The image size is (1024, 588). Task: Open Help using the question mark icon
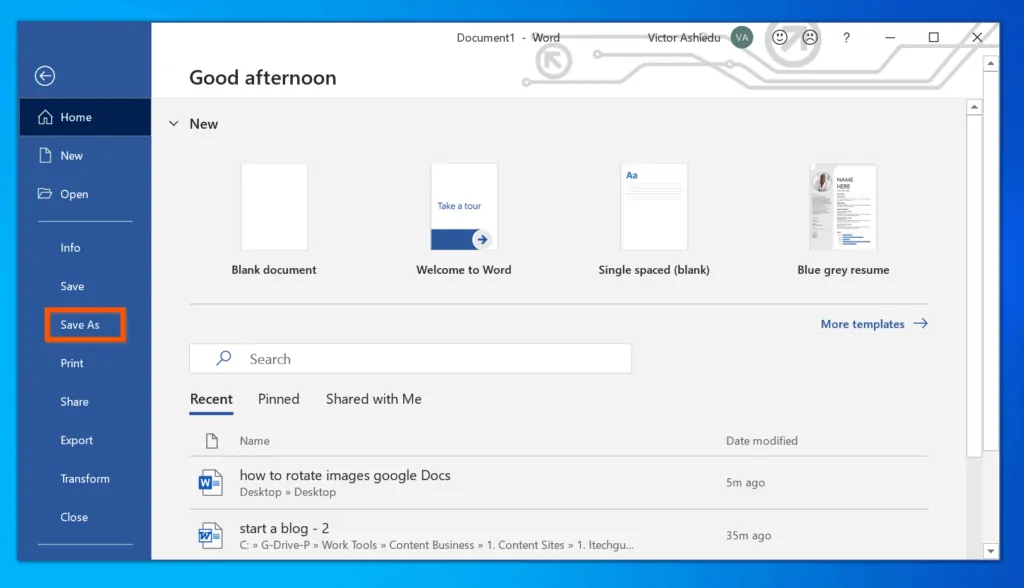click(x=846, y=38)
